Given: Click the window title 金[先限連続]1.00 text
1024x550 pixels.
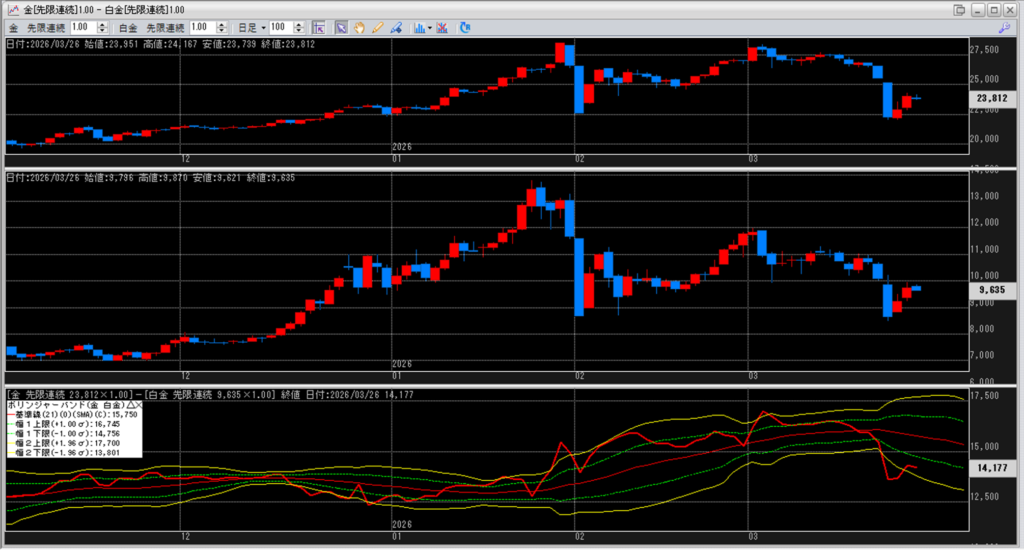Looking at the screenshot, I should click(59, 10).
